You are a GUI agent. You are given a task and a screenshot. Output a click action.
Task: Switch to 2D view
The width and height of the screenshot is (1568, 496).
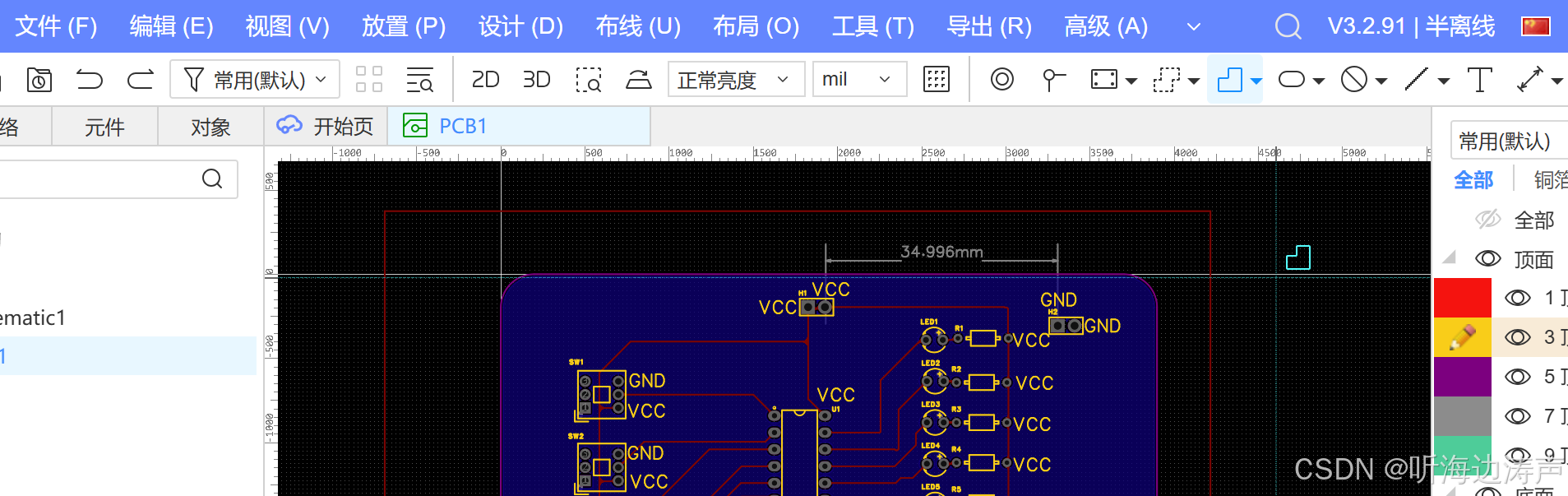click(x=485, y=80)
